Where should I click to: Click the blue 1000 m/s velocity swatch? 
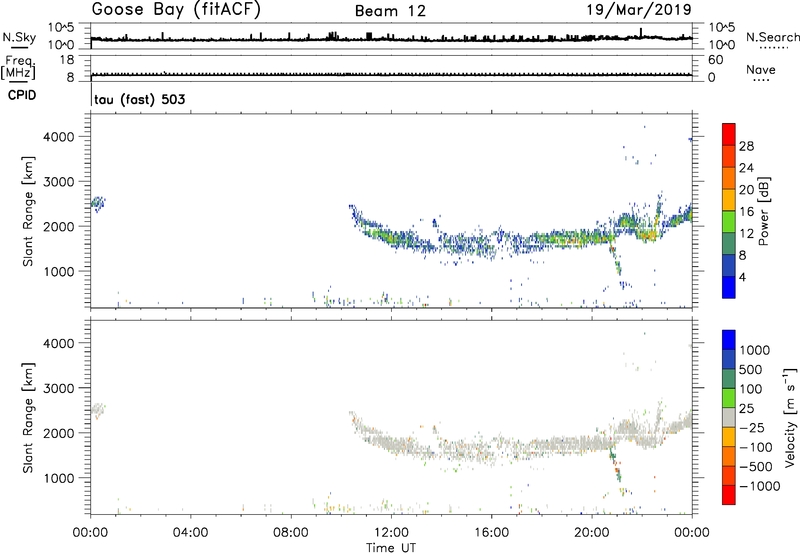click(x=729, y=340)
